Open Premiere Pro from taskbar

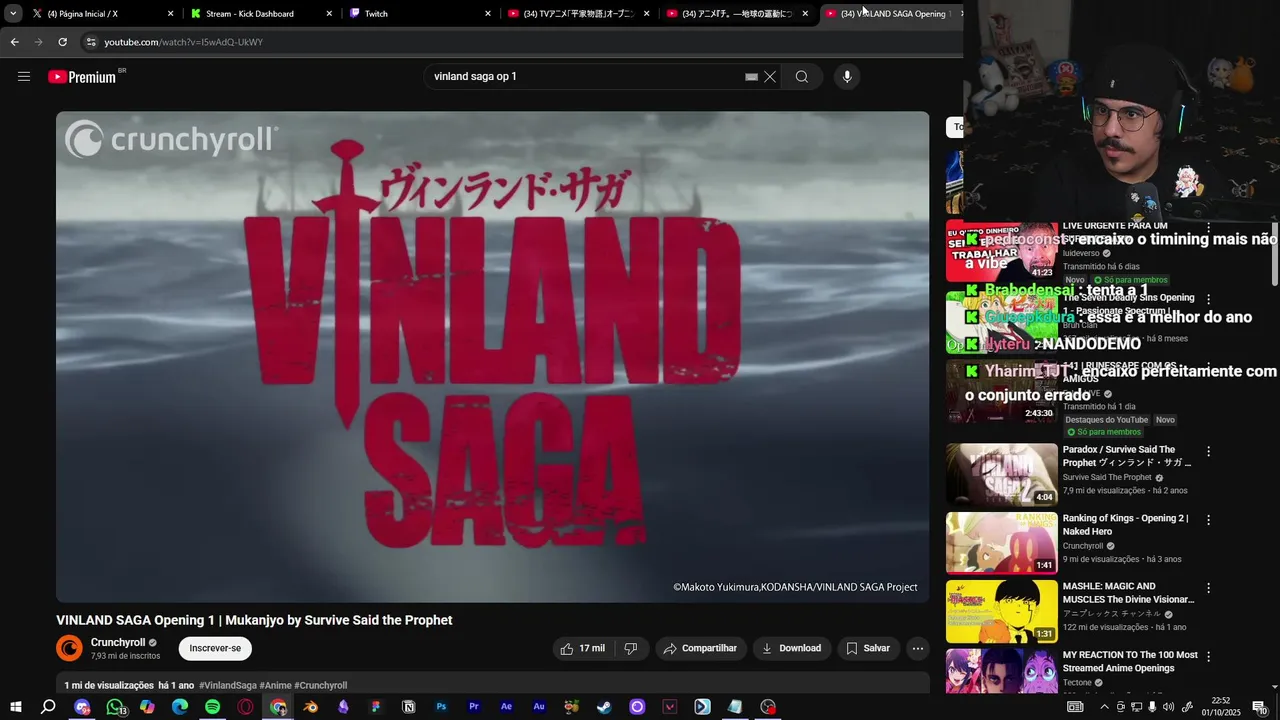tap(474, 707)
